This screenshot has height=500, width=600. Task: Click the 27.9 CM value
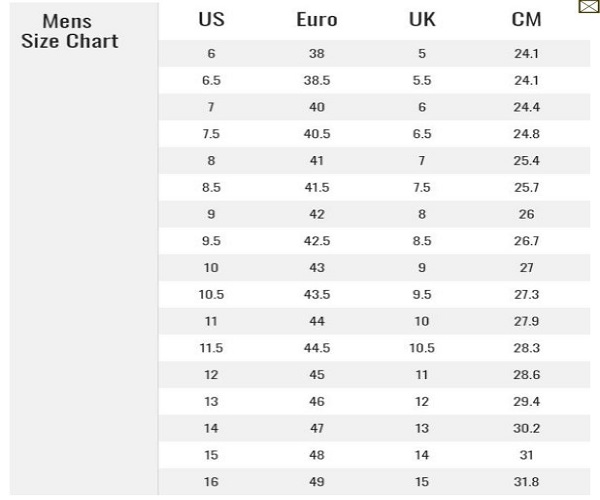528,323
